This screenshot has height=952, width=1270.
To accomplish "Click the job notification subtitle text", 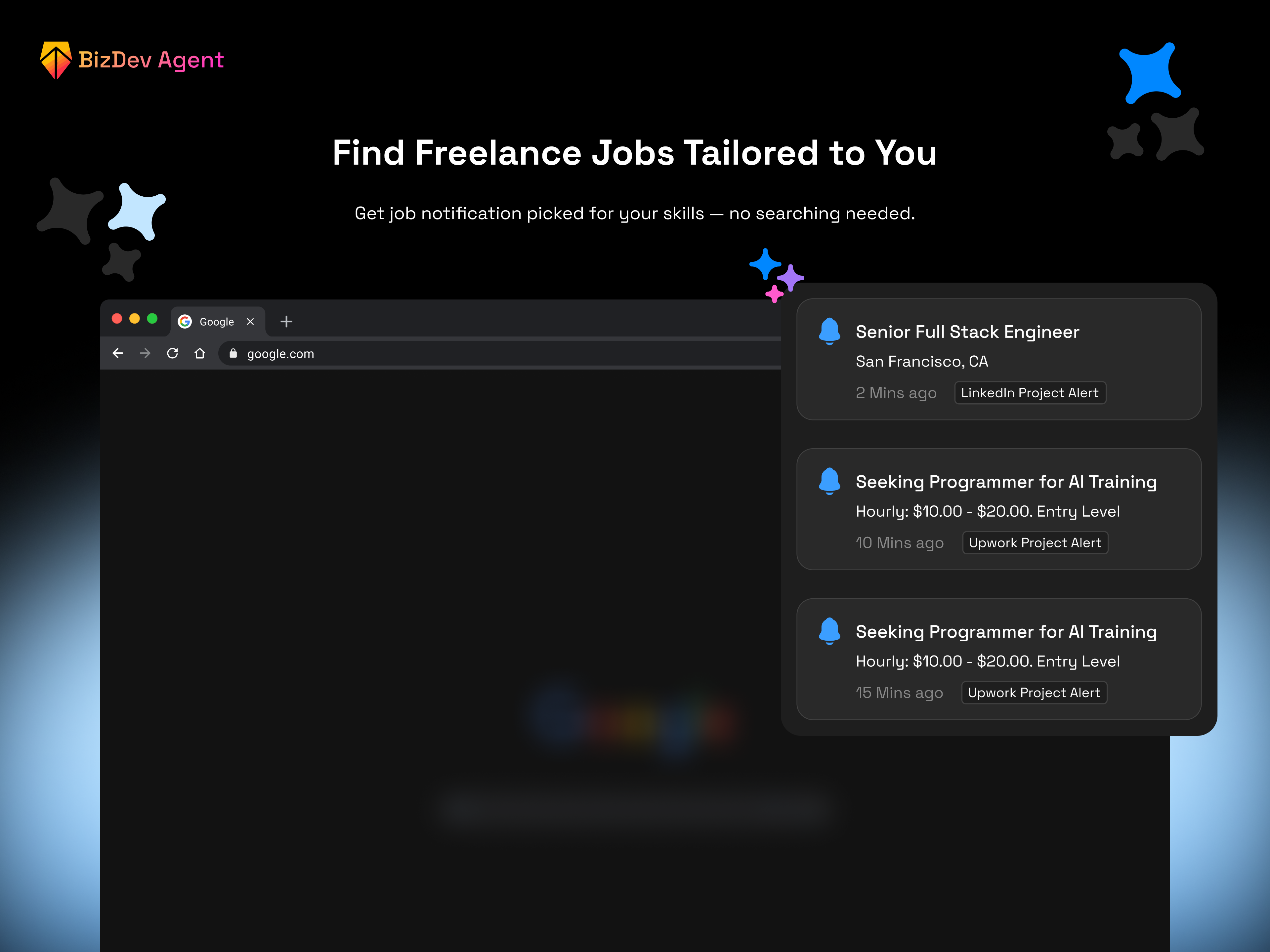I will [x=634, y=214].
